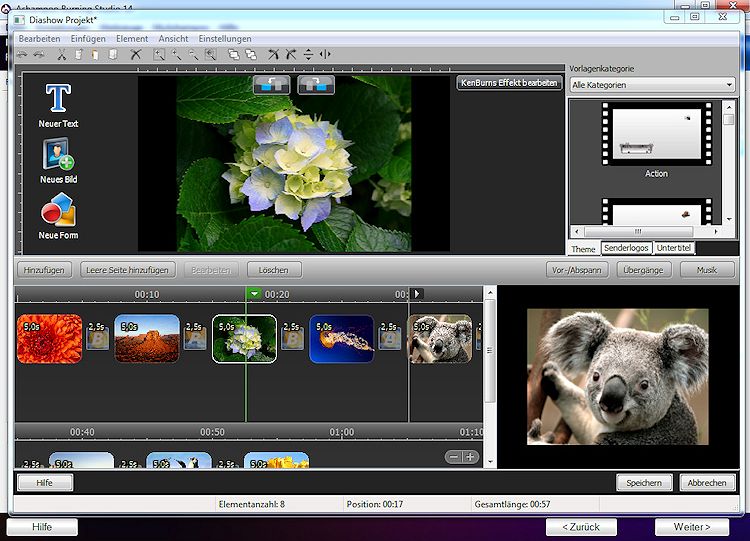Click the undo arrow in the toolbar
This screenshot has height=541, width=750.
pos(23,54)
